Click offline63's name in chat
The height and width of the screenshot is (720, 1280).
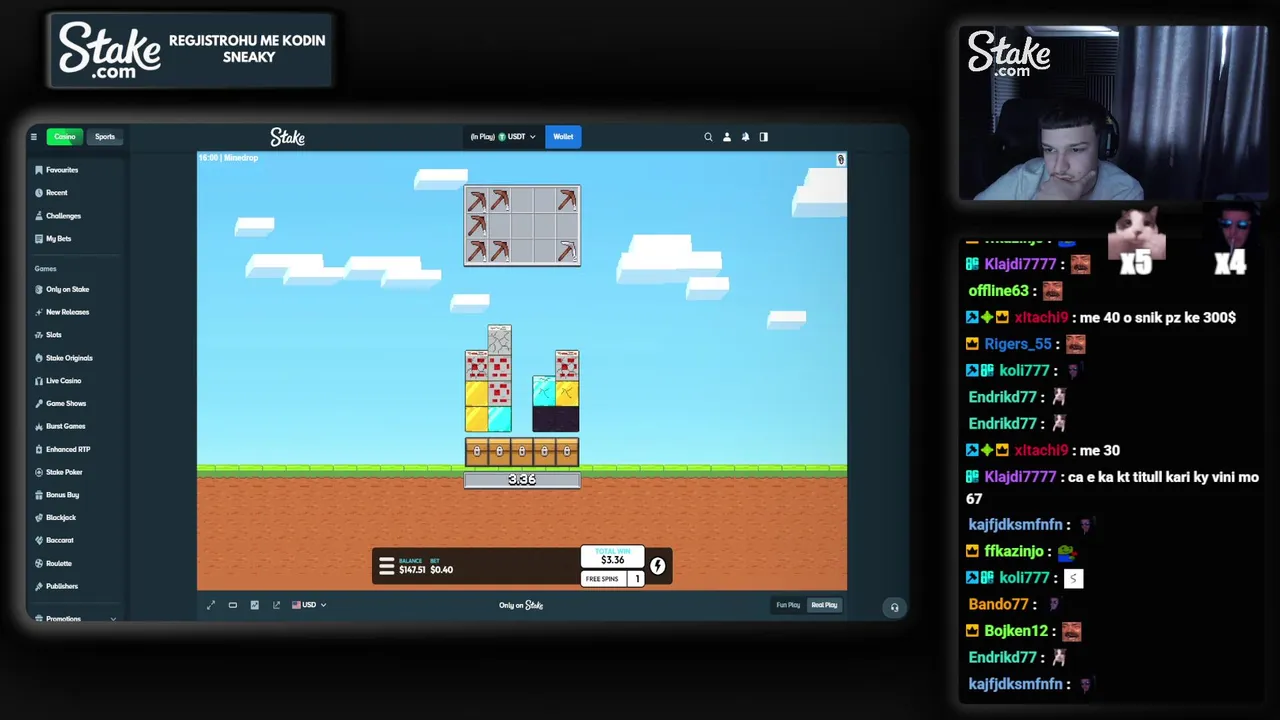click(x=998, y=291)
